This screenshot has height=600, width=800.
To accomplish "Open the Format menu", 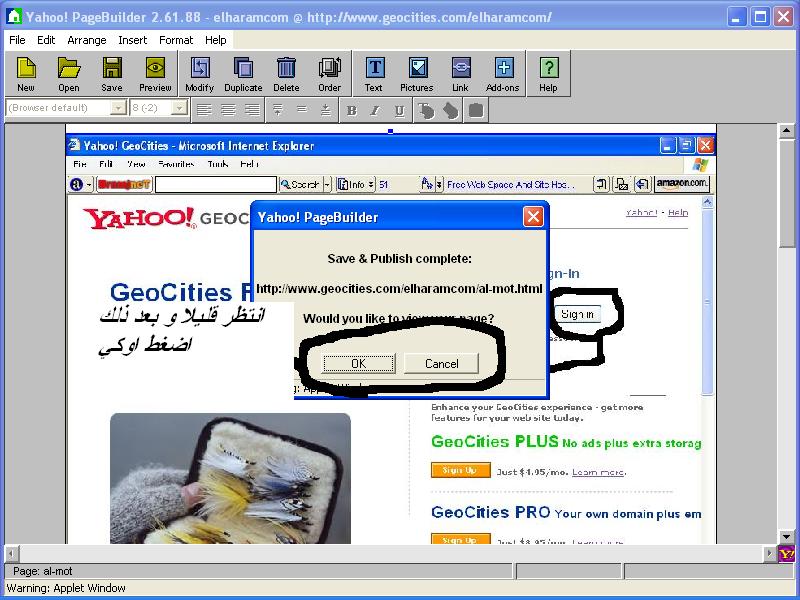I will (176, 40).
